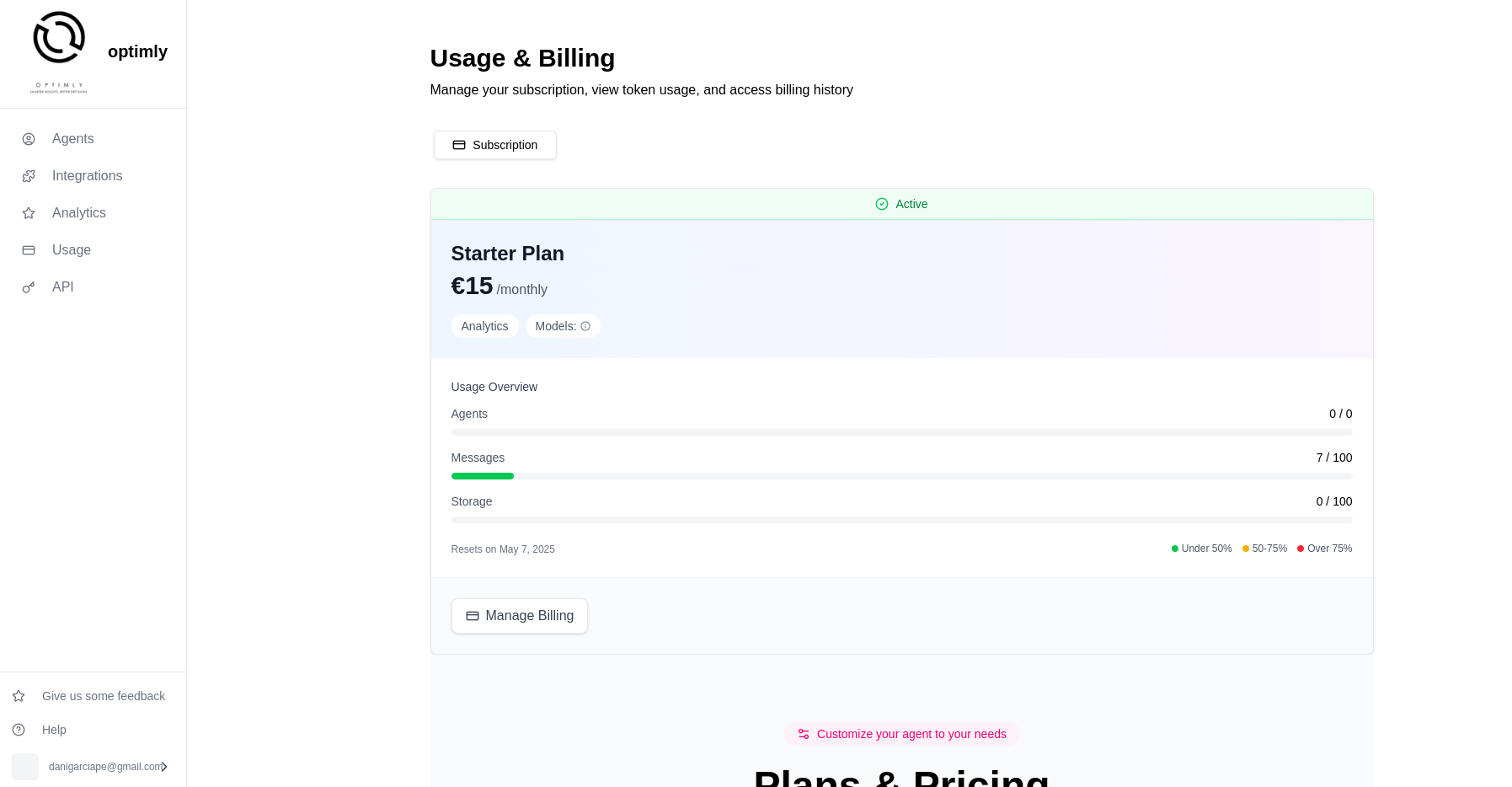Click the €15 price text
The height and width of the screenshot is (787, 1512).
click(472, 286)
